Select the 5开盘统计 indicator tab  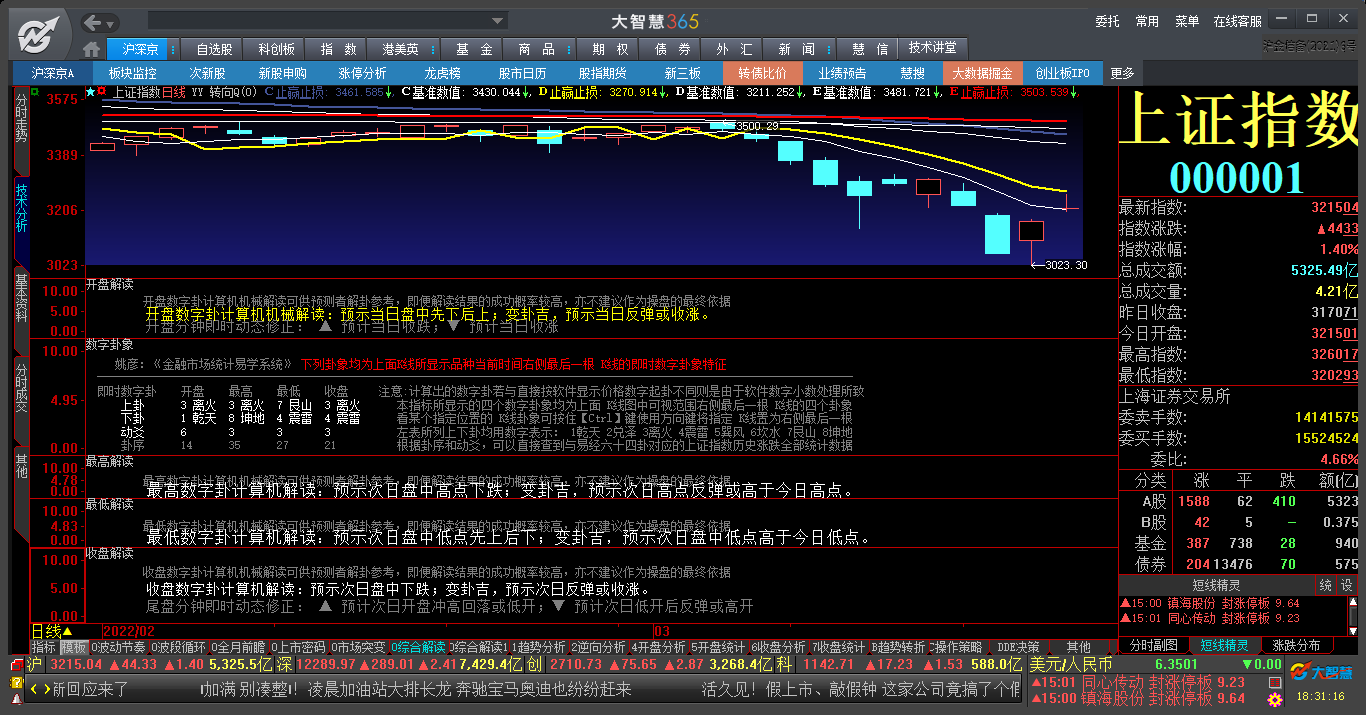click(718, 647)
